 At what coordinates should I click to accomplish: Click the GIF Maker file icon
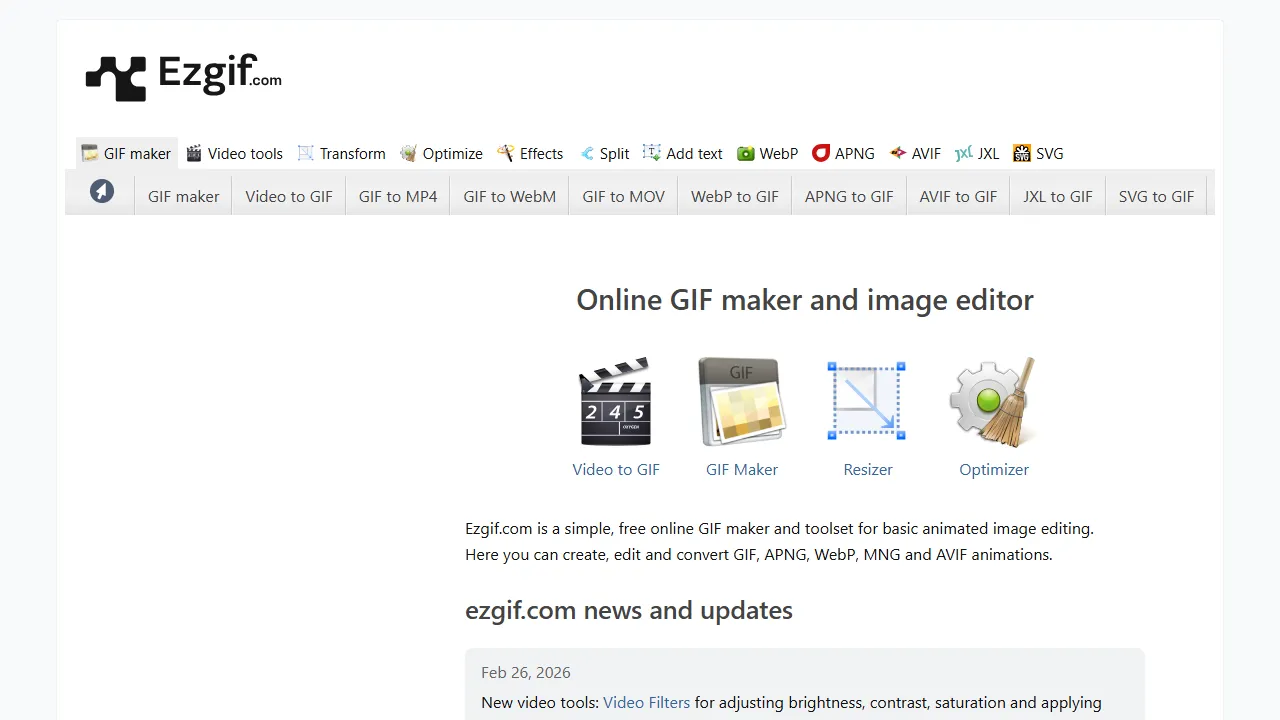click(741, 400)
